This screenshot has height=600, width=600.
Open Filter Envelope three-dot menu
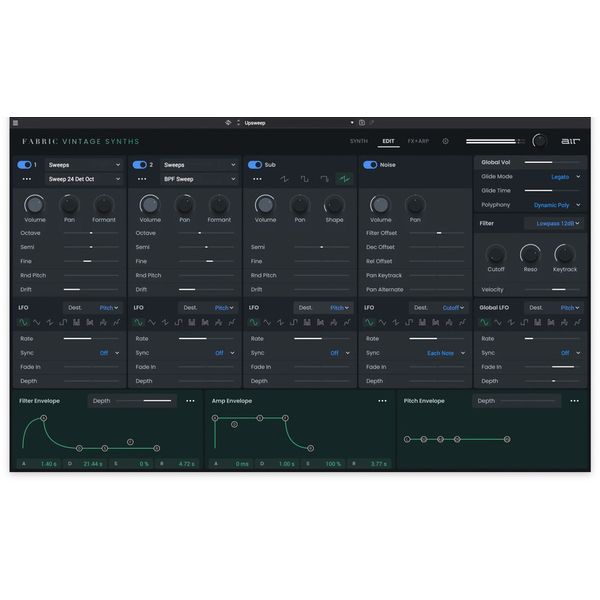190,401
